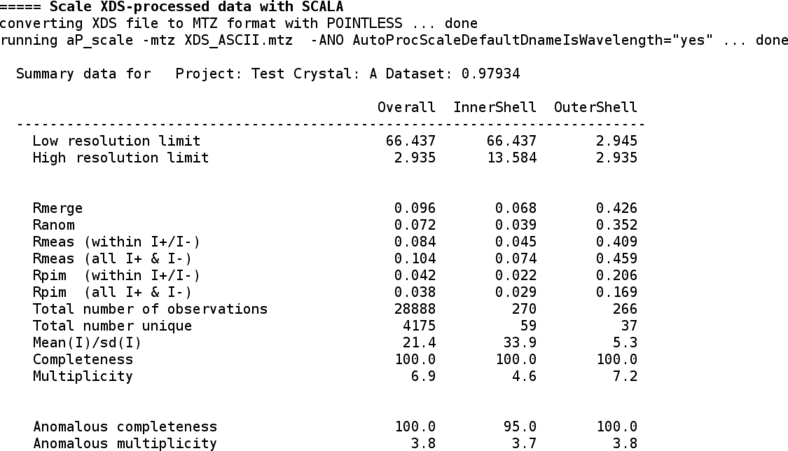Click 'Total number of observations' label
The height and width of the screenshot is (451, 788).
click(150, 309)
